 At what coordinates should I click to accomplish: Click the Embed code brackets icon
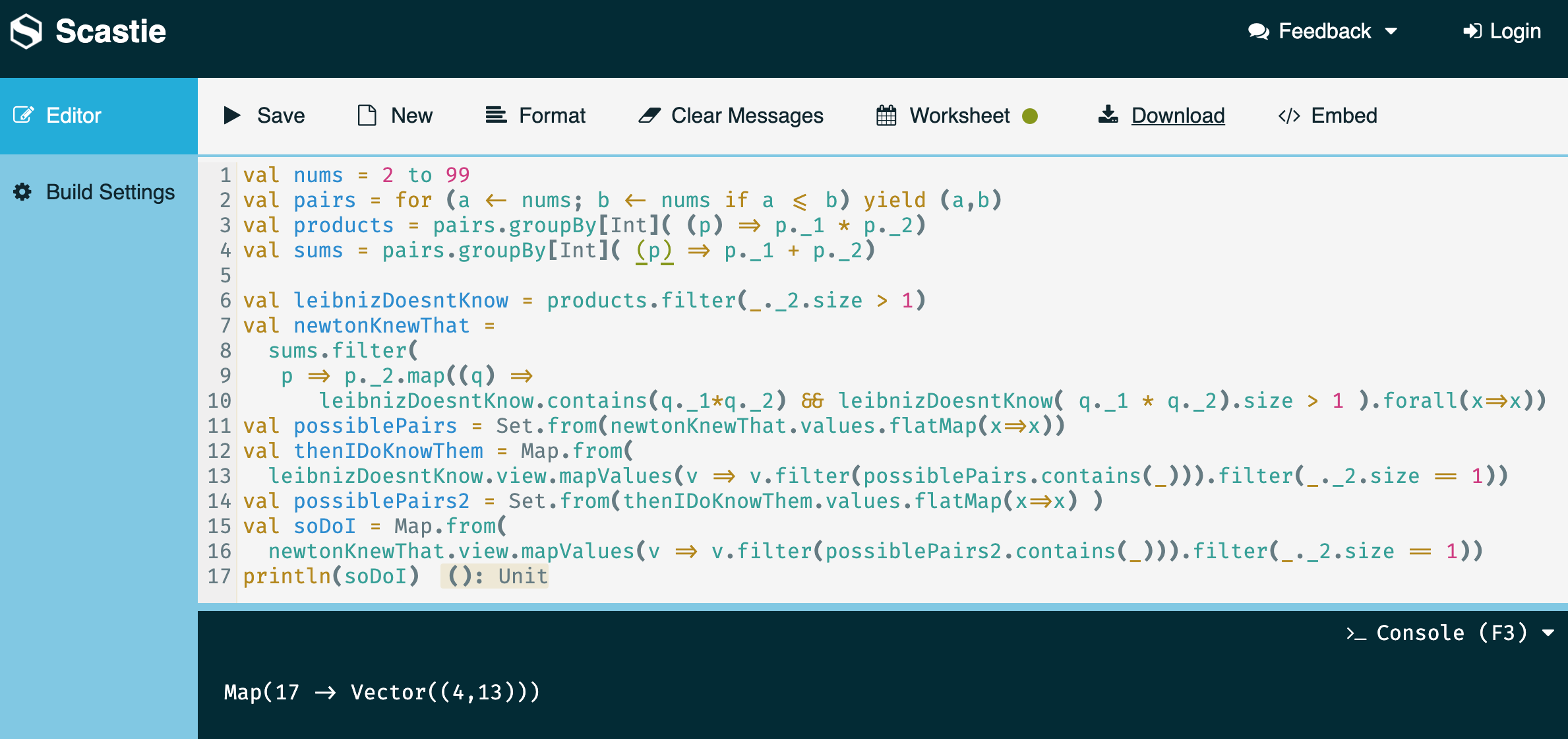[x=1289, y=116]
